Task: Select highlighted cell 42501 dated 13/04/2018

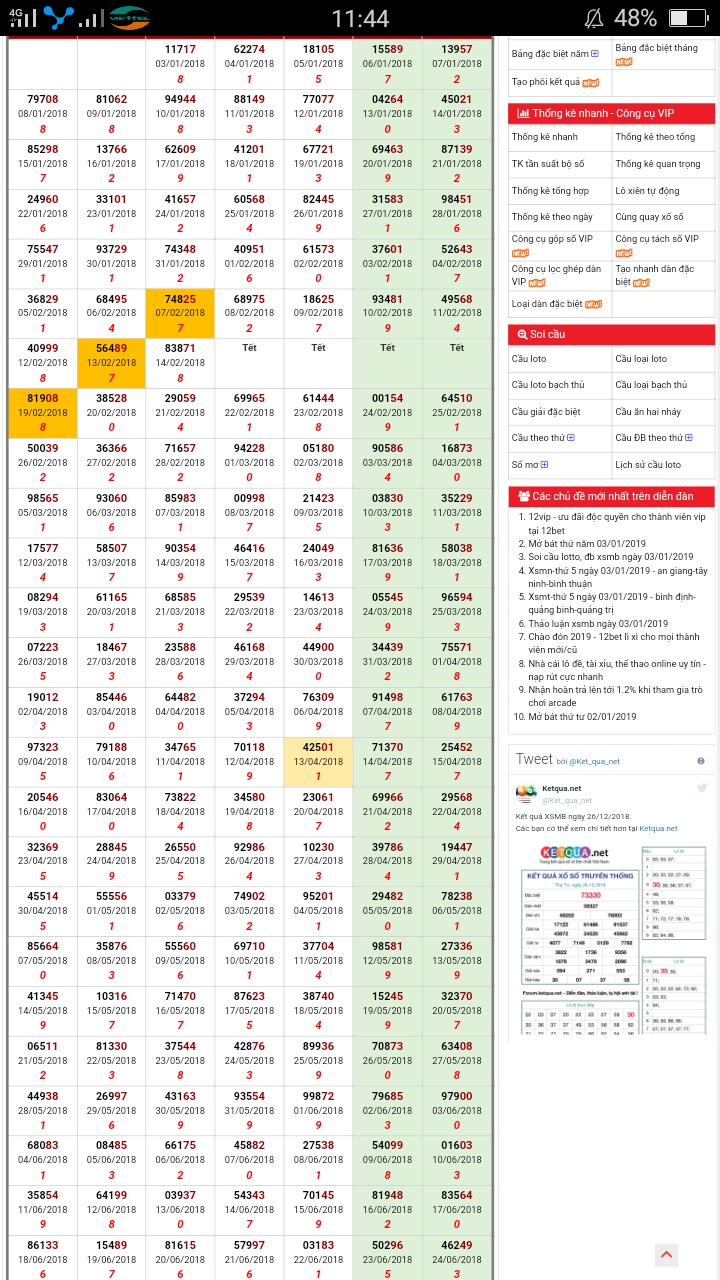Action: tap(318, 762)
